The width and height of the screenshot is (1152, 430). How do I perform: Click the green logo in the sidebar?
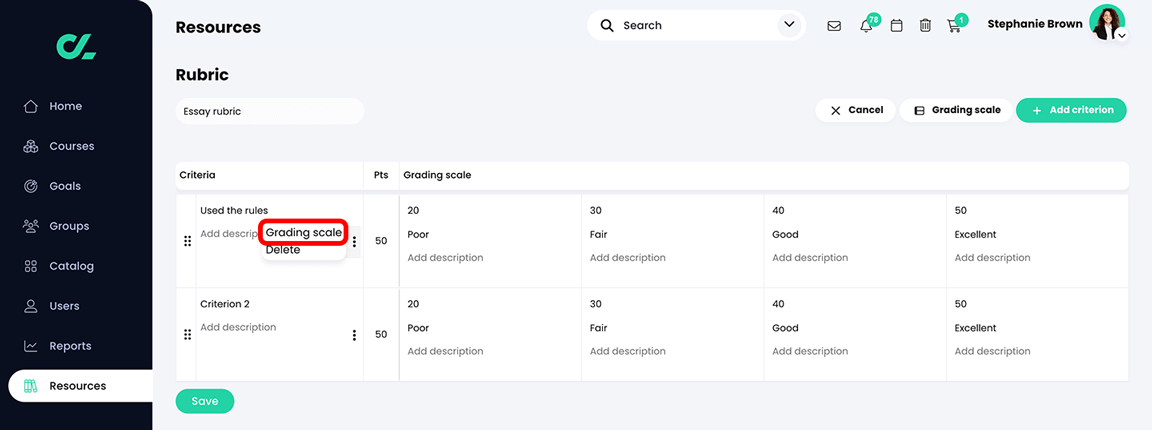[x=76, y=46]
